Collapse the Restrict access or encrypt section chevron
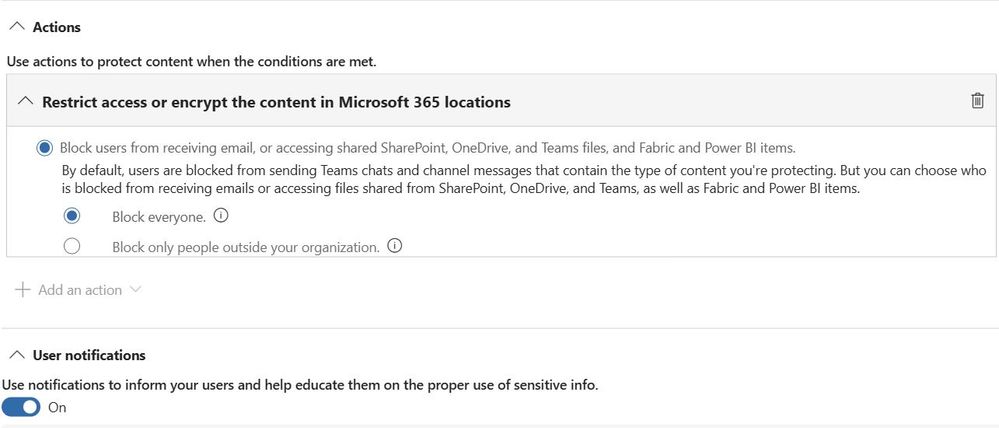Screen dimensions: 999x428 (25, 102)
